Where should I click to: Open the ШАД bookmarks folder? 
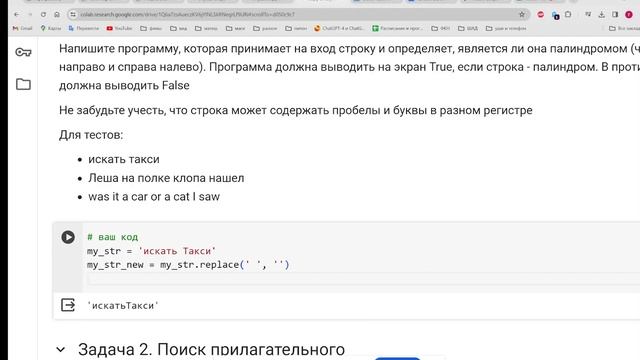click(468, 28)
